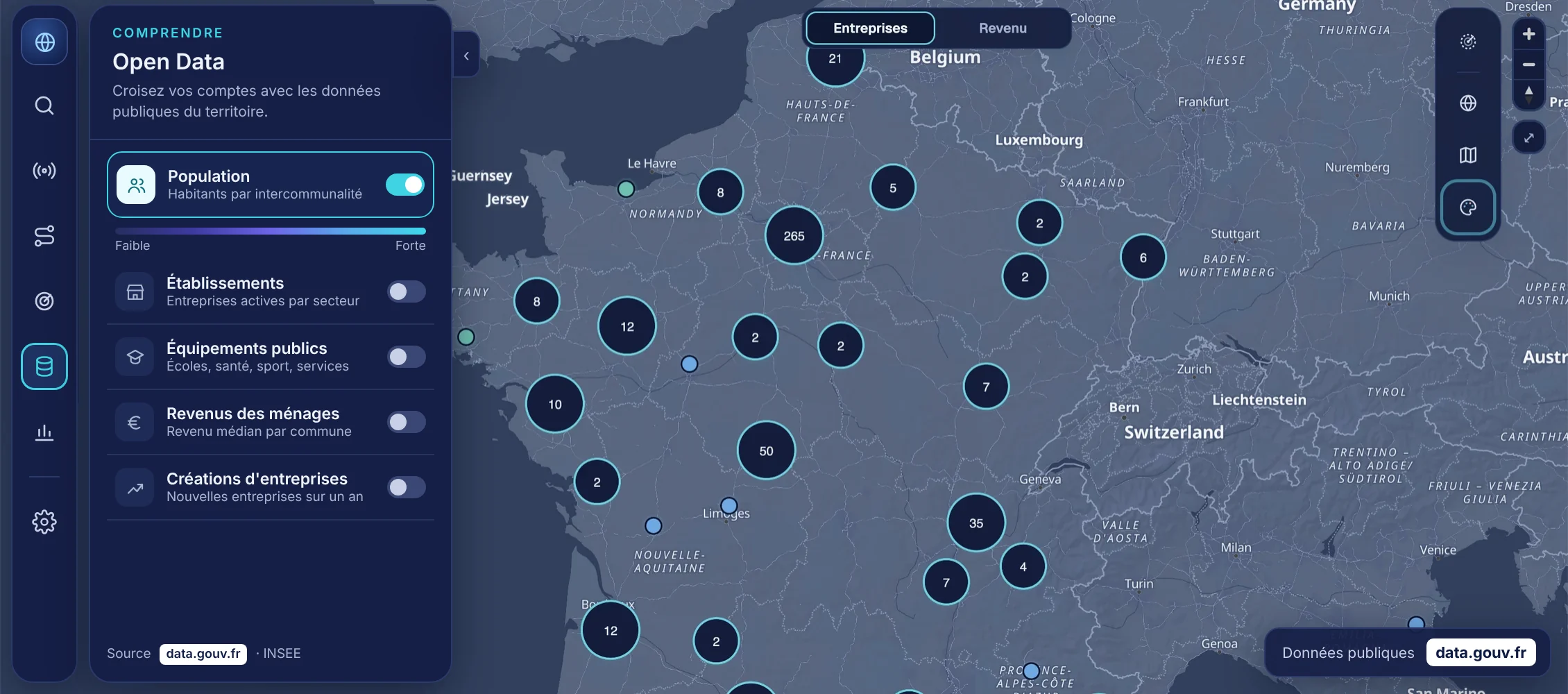Click data.gouv.fr badge on map corner
The width and height of the screenshot is (1568, 694).
pos(1481,653)
